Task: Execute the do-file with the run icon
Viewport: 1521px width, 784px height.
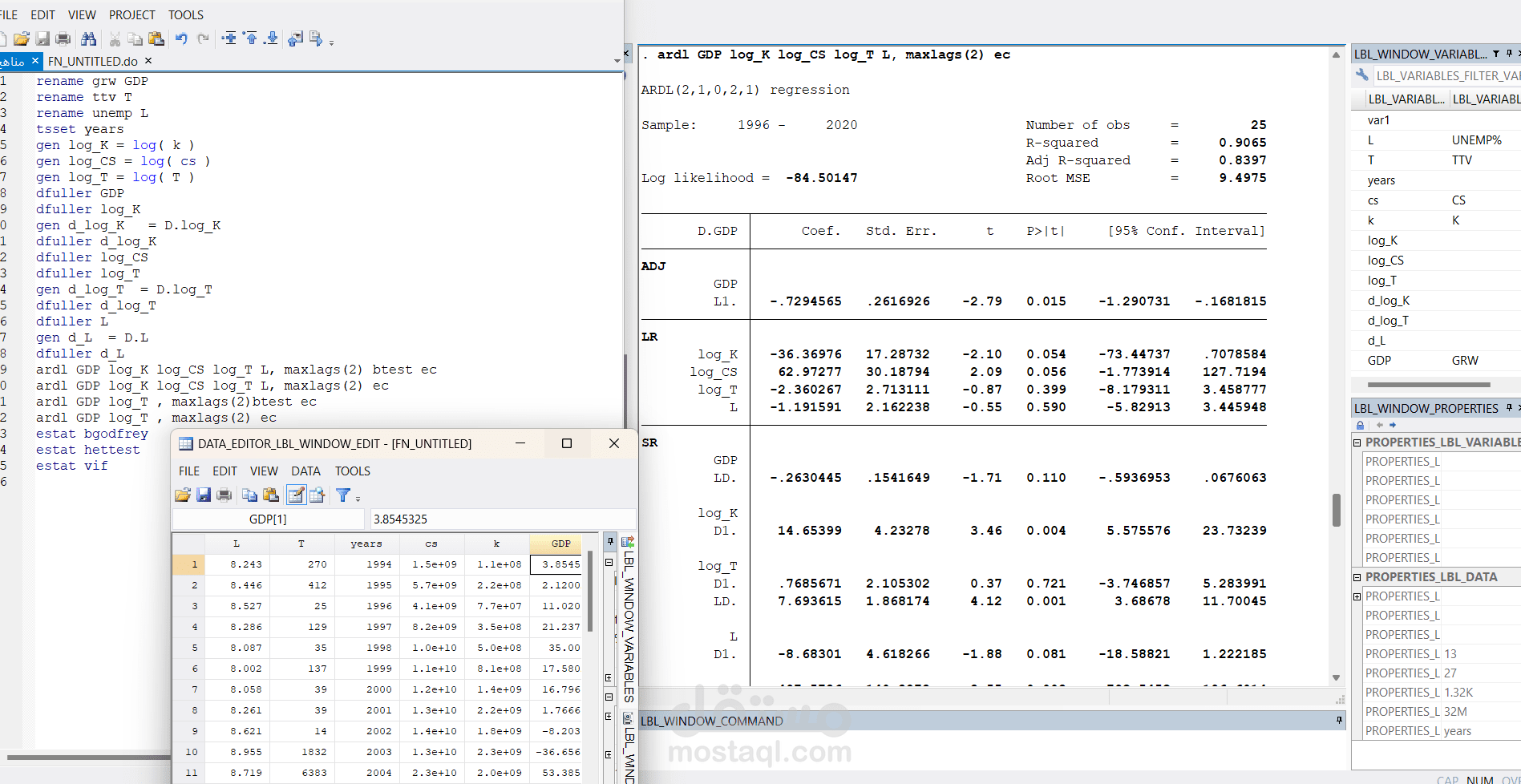Action: click(316, 38)
